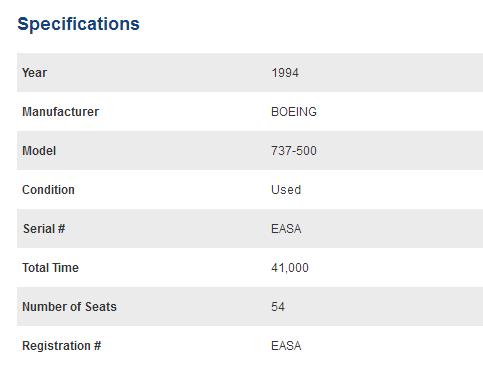Click the year value 1994
The image size is (483, 380).
pos(285,73)
